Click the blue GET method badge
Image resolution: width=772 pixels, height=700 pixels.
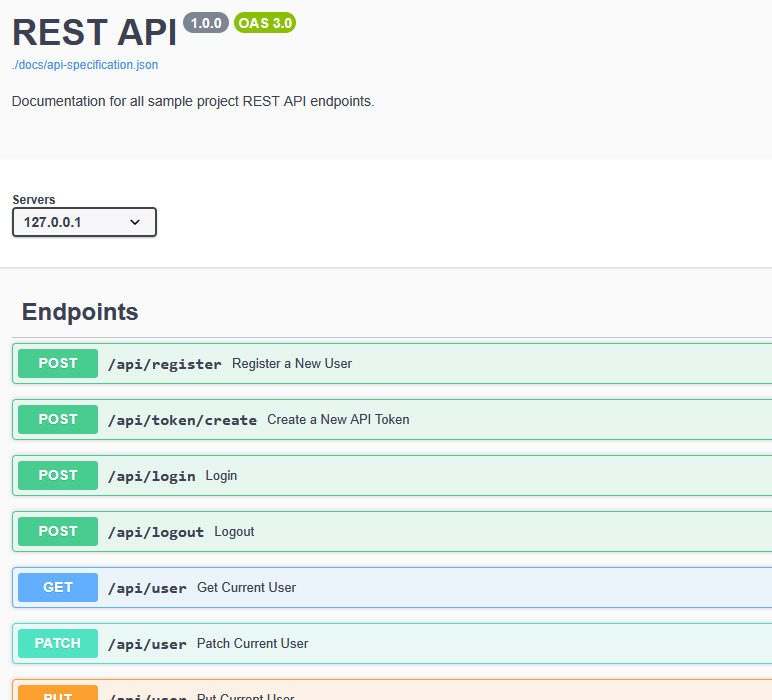58,588
